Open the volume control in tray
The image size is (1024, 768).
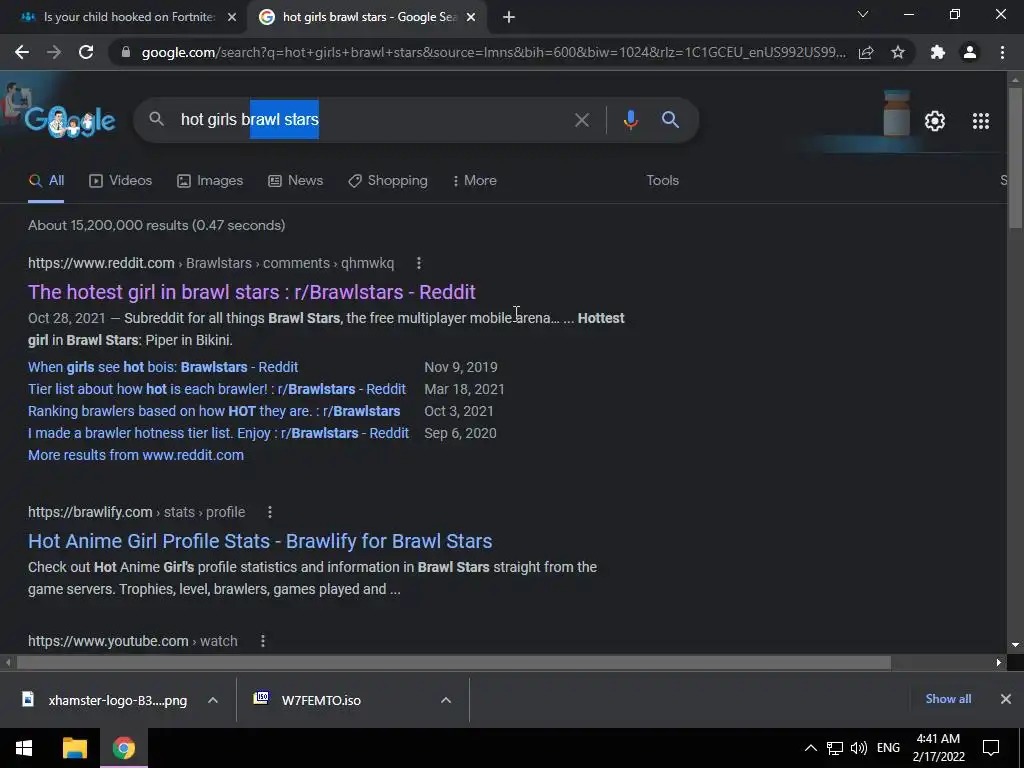click(859, 748)
